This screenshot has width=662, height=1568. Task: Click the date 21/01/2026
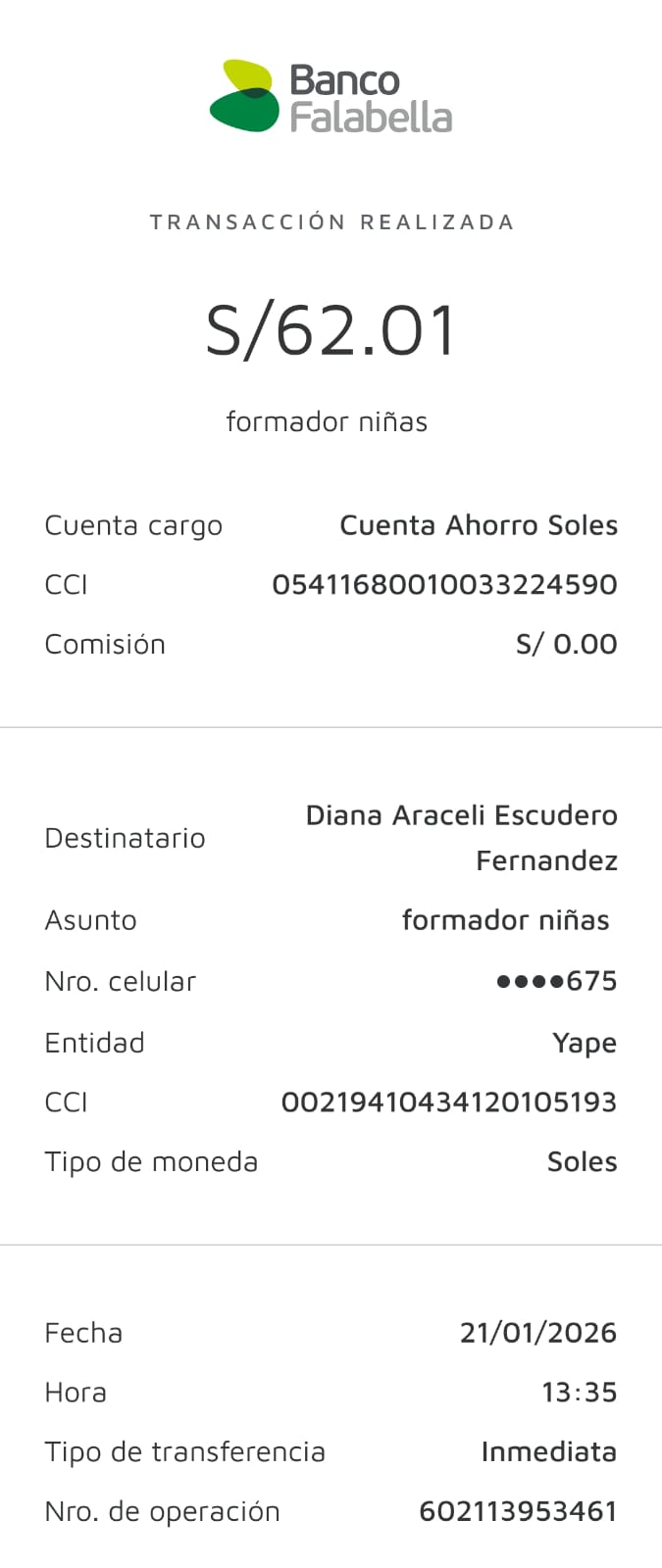click(537, 1333)
